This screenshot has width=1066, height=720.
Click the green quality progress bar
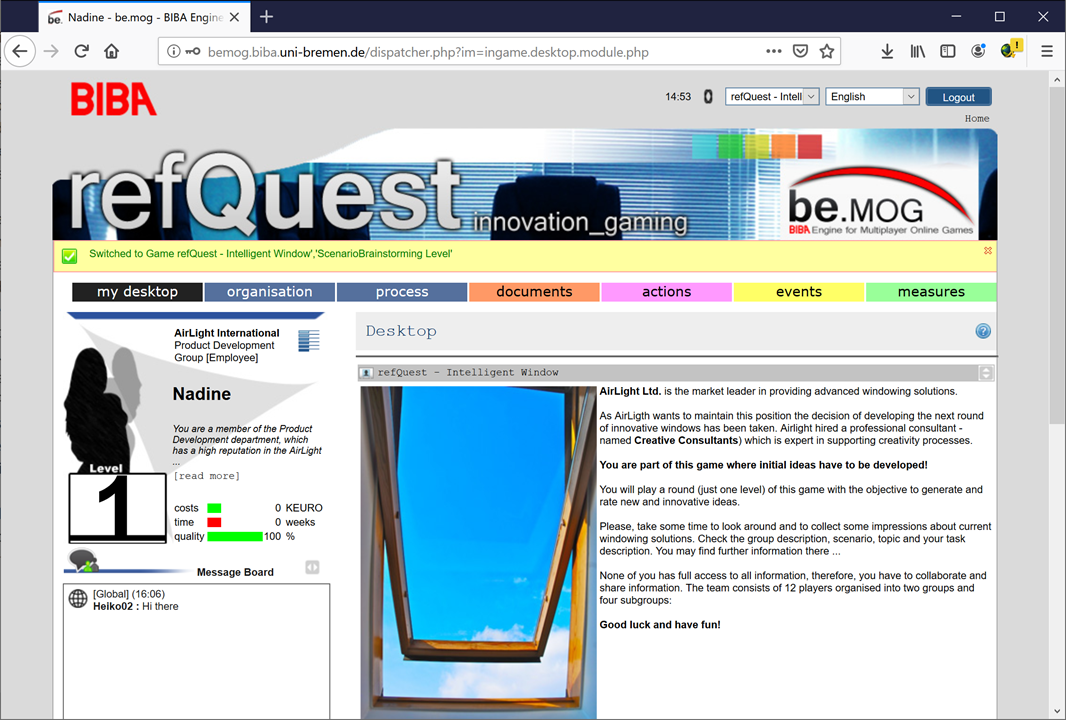[x=235, y=536]
